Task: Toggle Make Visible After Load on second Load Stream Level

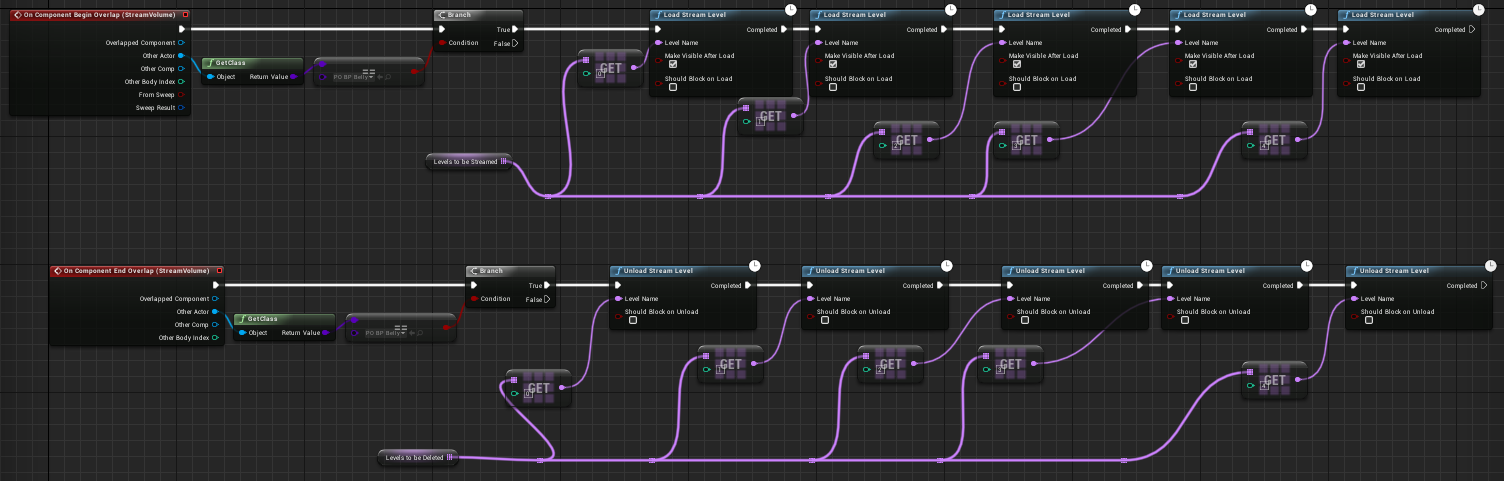Action: pos(832,65)
